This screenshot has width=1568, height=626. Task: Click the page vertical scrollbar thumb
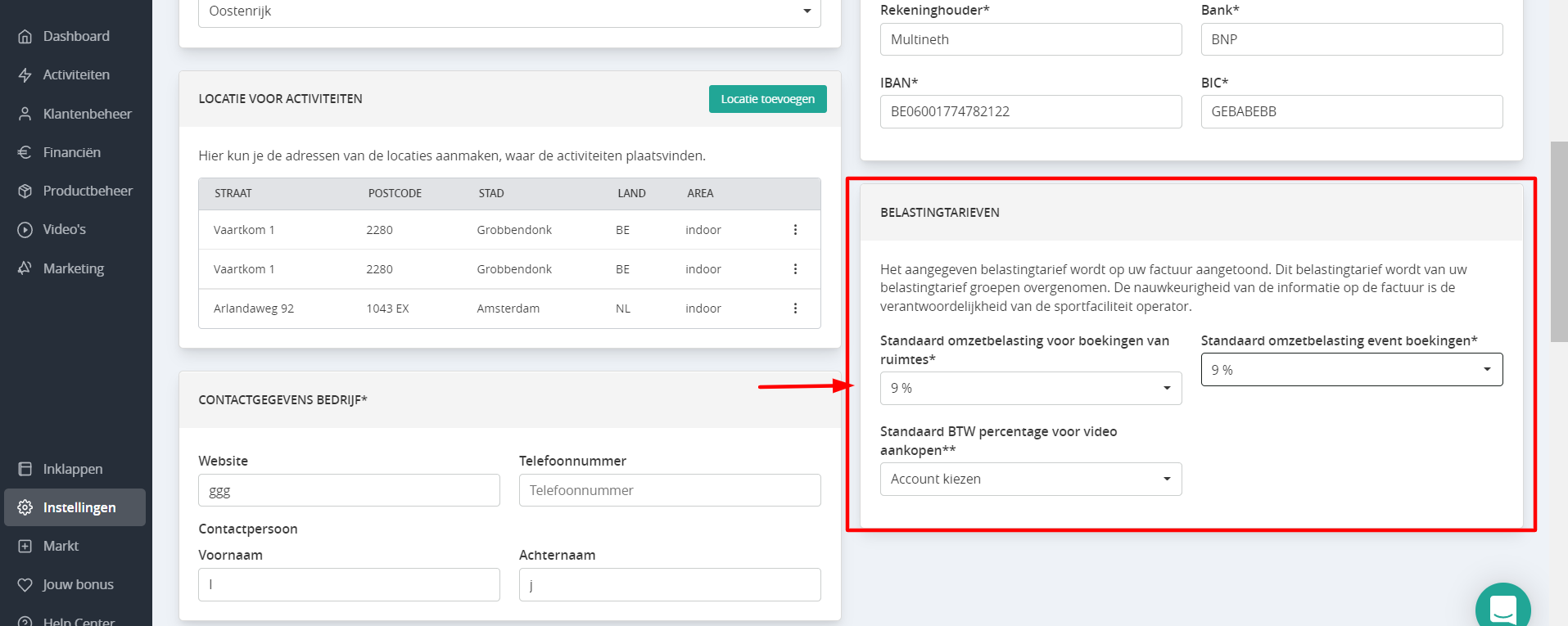(x=1559, y=241)
